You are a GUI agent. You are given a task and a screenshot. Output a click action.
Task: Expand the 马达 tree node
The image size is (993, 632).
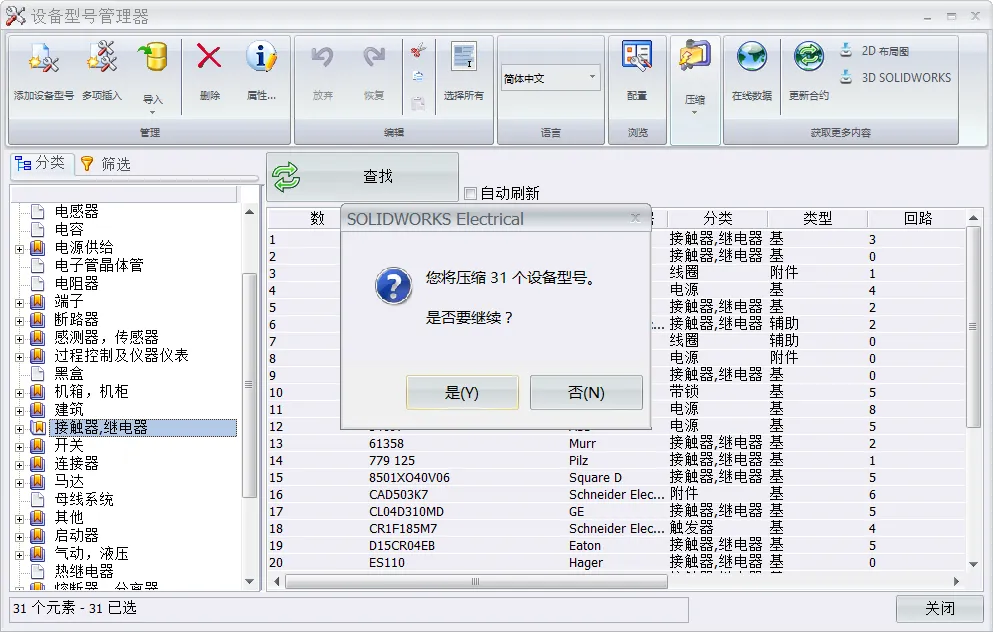[20, 483]
